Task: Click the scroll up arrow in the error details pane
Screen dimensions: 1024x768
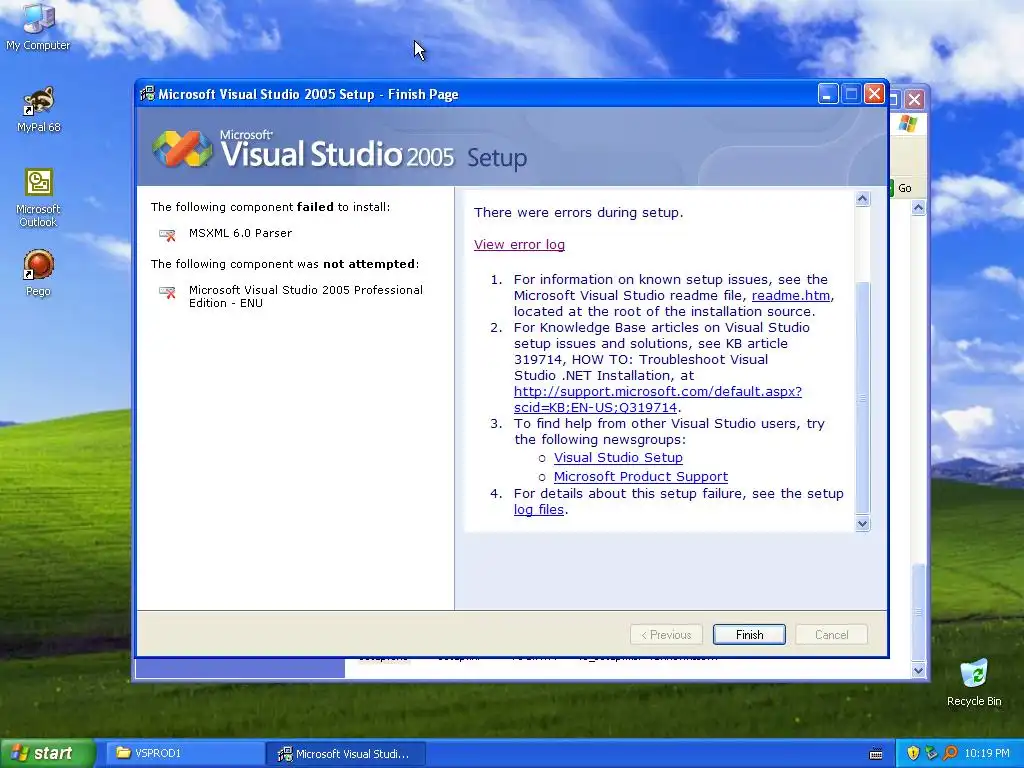Action: pos(863,199)
